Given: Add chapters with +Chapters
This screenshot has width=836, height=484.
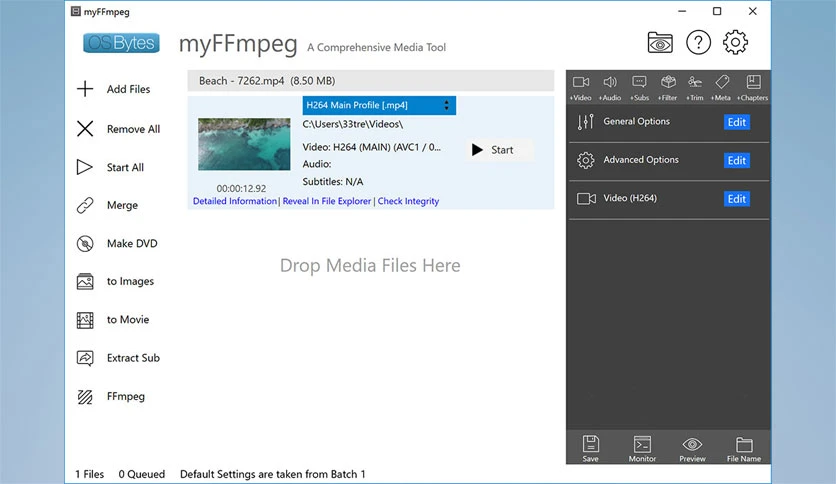Looking at the screenshot, I should [753, 87].
